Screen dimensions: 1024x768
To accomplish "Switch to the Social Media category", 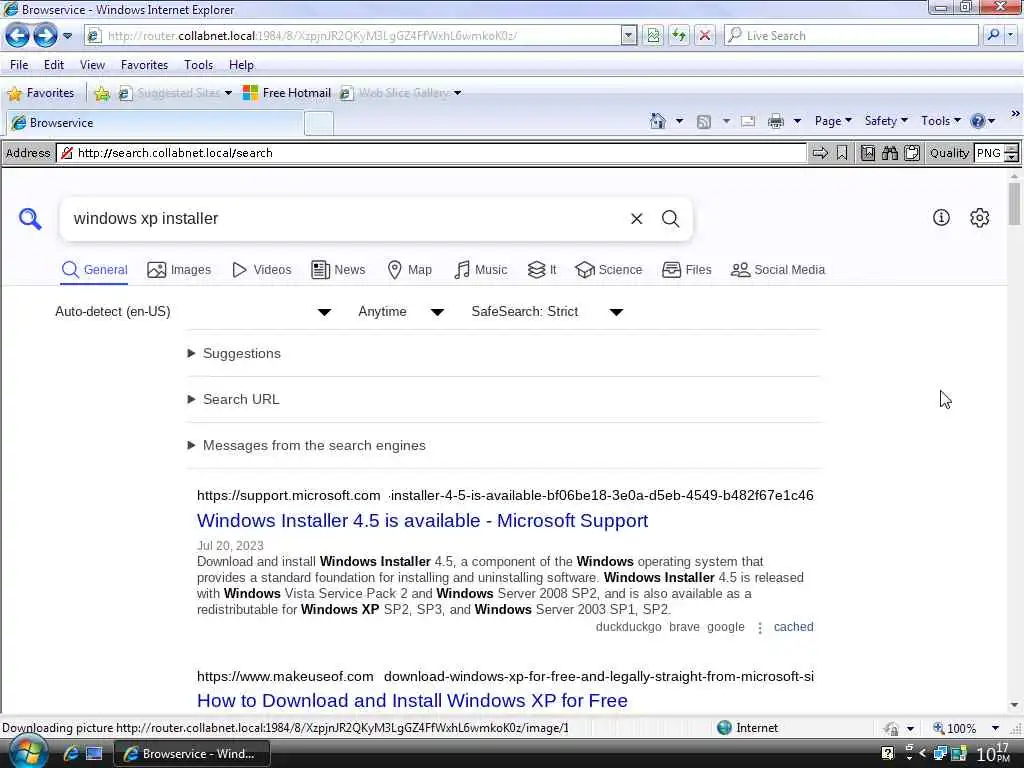I will (x=778, y=270).
